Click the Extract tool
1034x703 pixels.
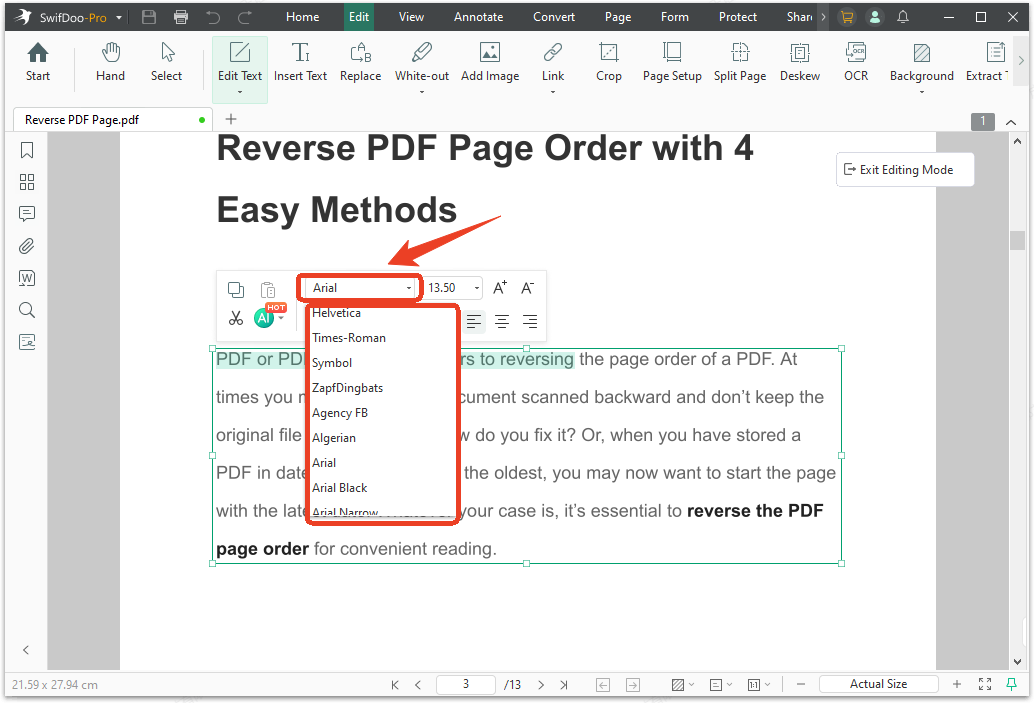(987, 62)
